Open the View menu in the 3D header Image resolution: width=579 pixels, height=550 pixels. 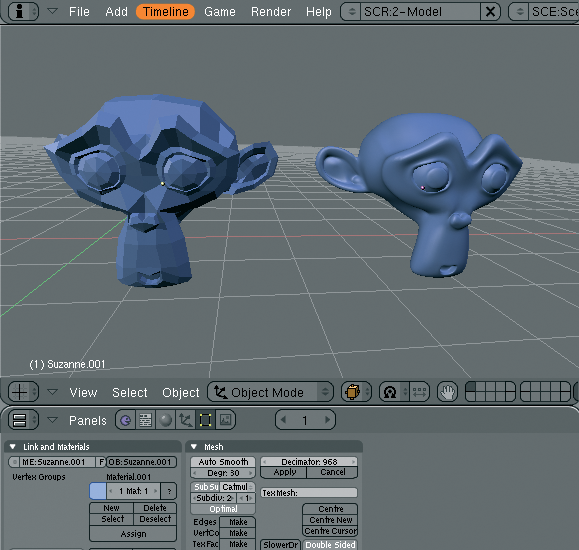pyautogui.click(x=83, y=392)
